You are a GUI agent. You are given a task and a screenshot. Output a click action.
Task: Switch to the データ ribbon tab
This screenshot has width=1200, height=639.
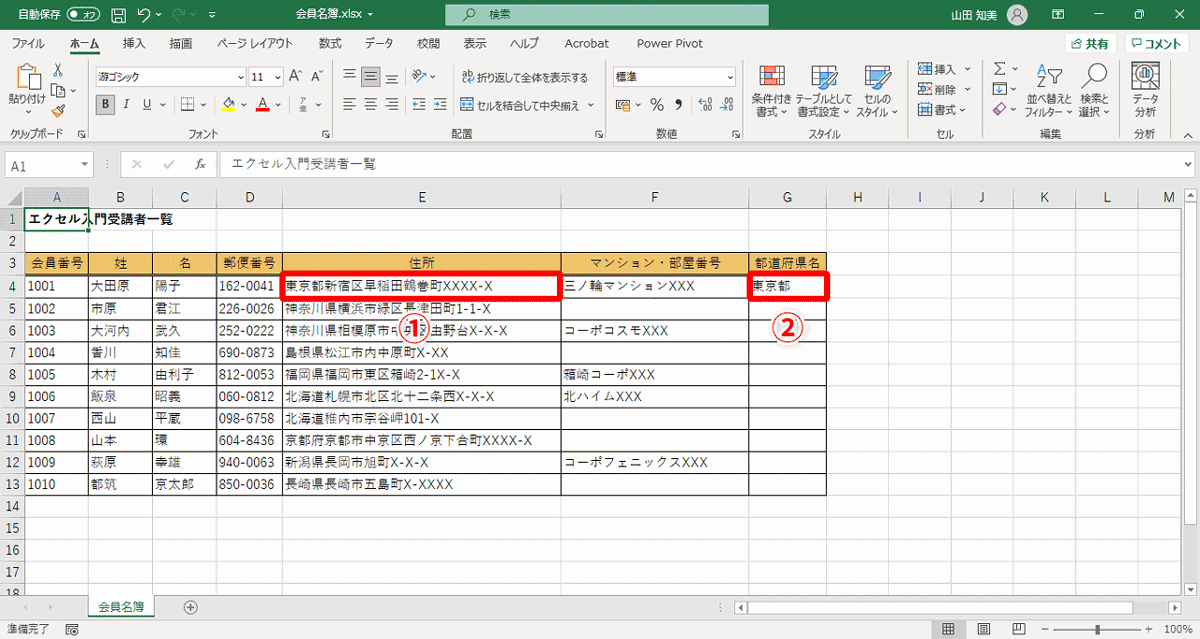pos(379,44)
